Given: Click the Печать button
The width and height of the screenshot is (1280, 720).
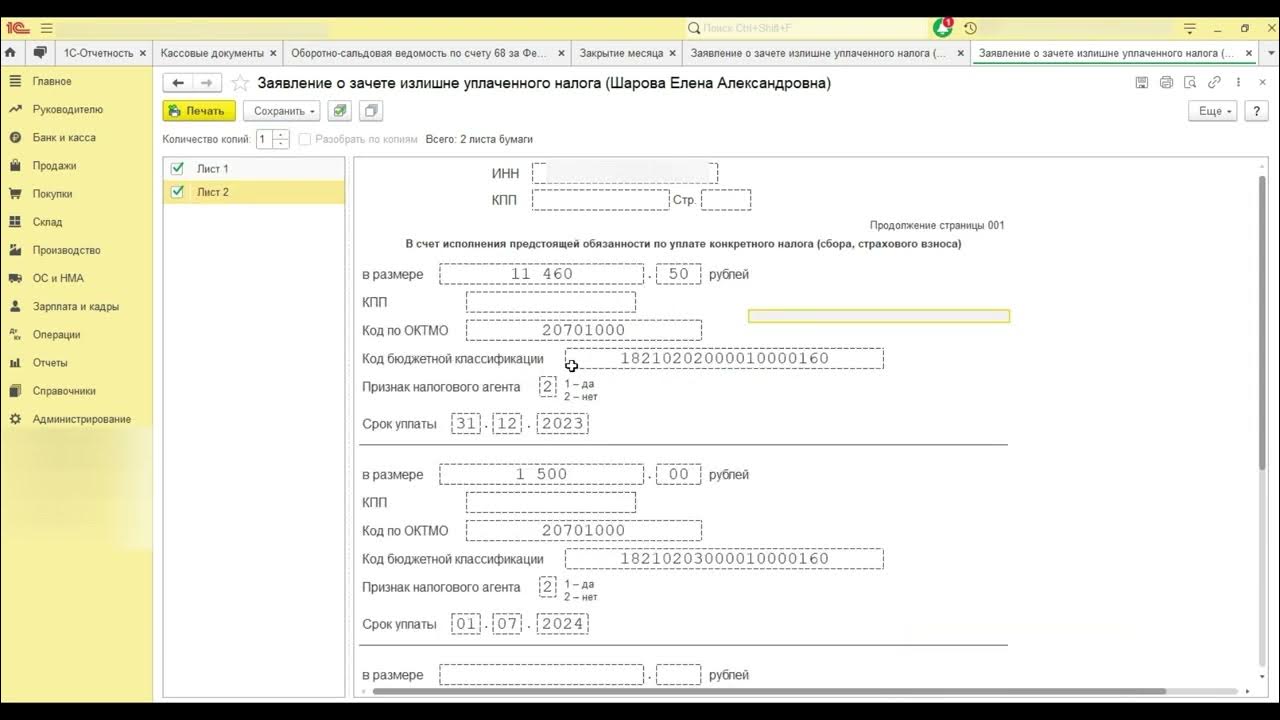Looking at the screenshot, I should [x=199, y=111].
